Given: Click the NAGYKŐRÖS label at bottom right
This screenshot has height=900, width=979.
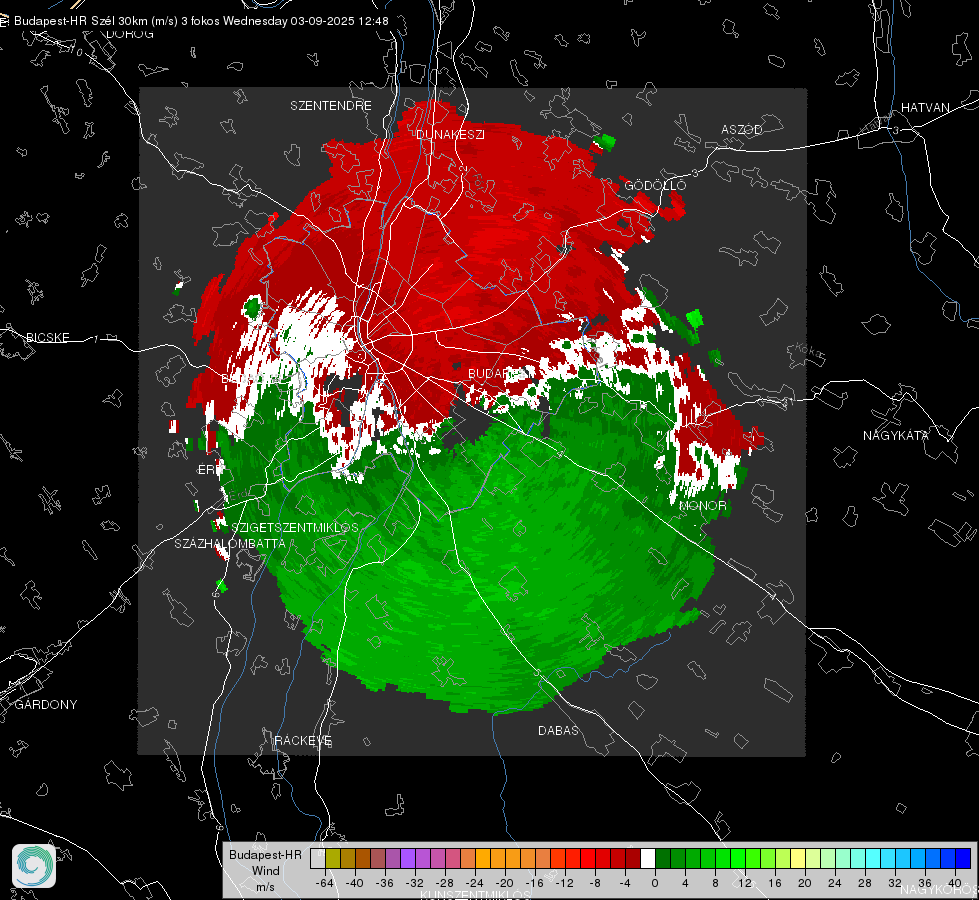Looking at the screenshot, I should click(939, 890).
